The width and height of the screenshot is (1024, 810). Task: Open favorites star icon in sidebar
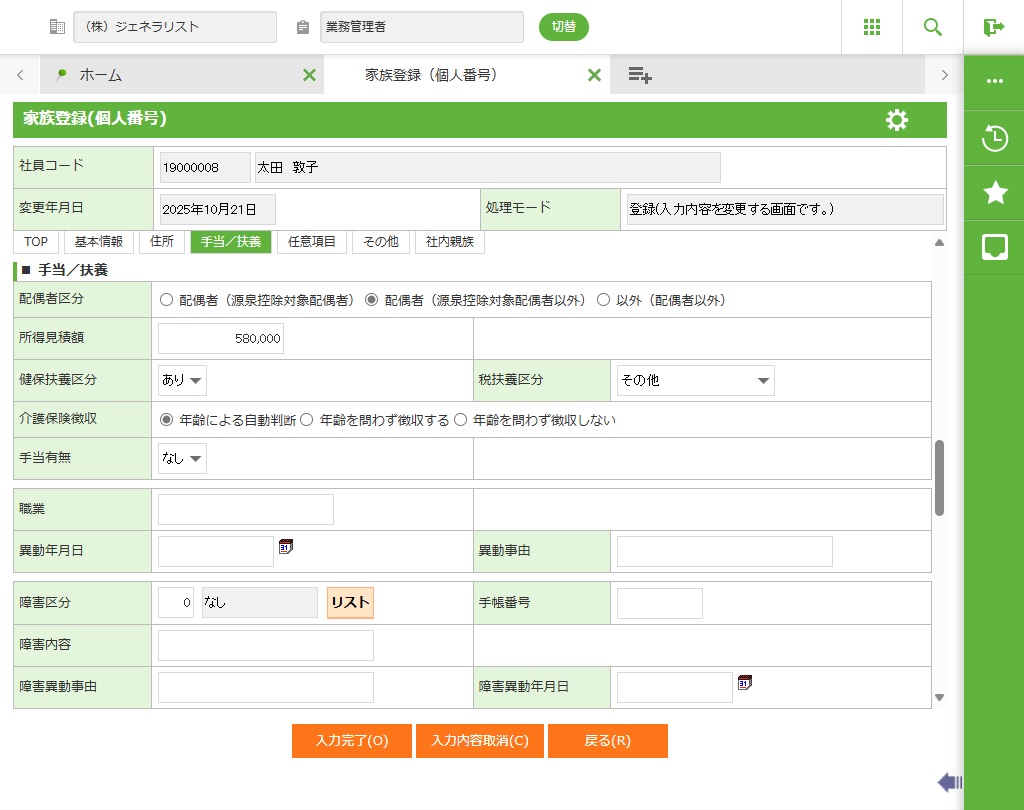(994, 193)
